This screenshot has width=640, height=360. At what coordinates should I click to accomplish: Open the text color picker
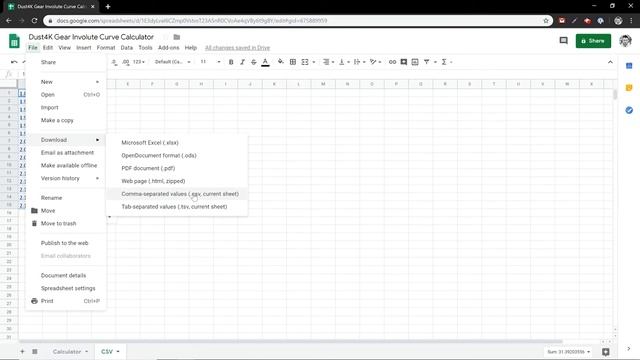point(265,62)
